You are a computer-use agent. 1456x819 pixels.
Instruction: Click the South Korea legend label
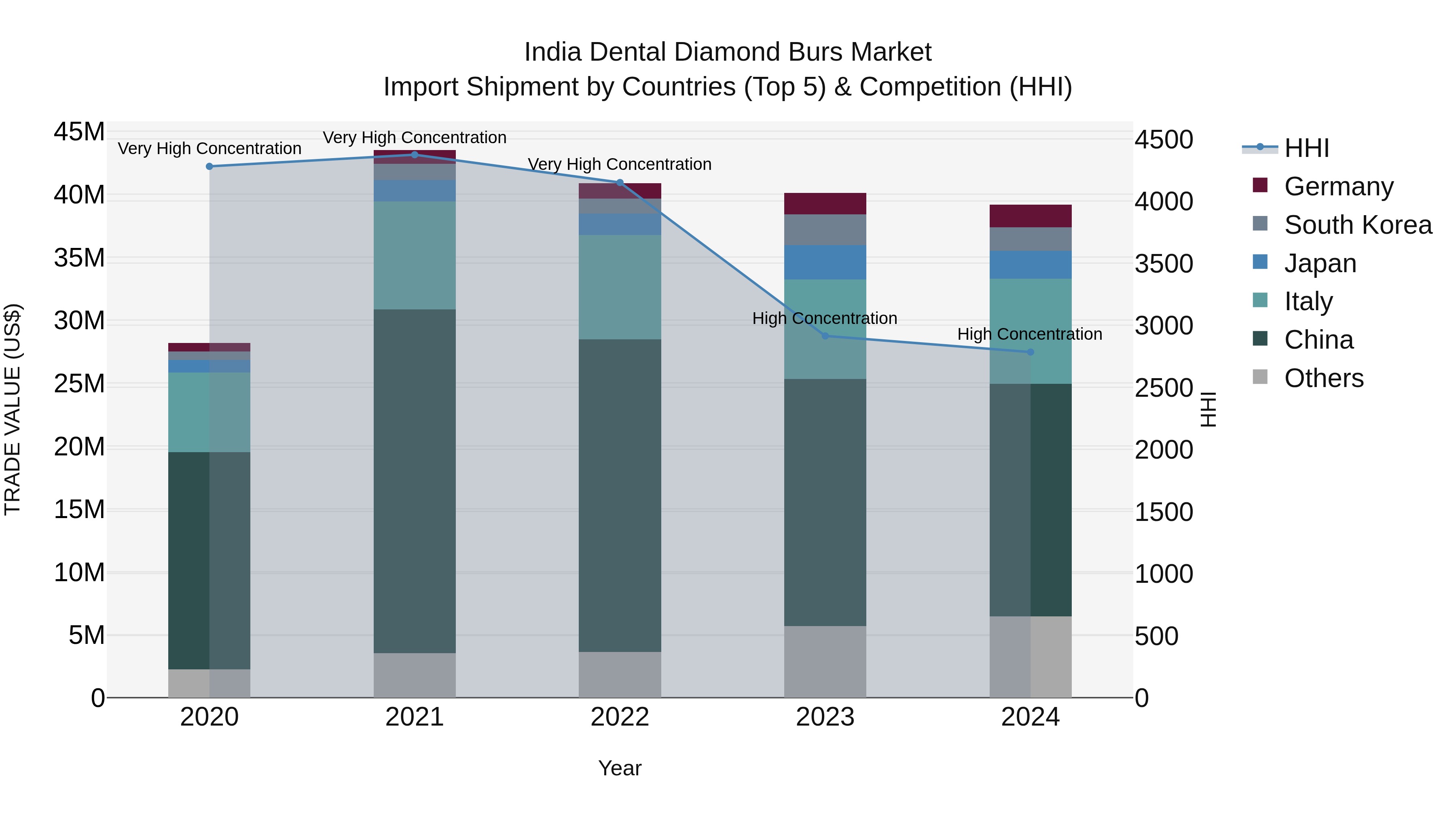(x=1358, y=225)
